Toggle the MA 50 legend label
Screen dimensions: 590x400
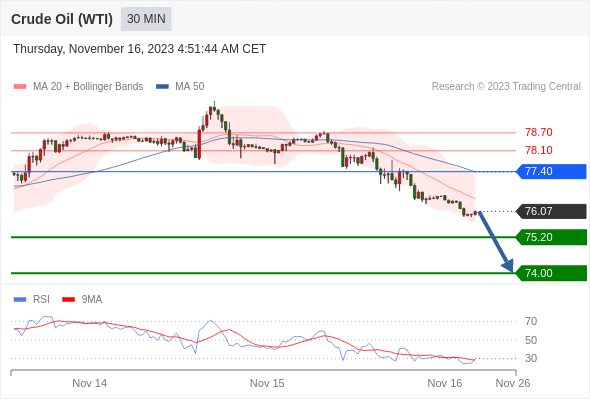pos(190,87)
